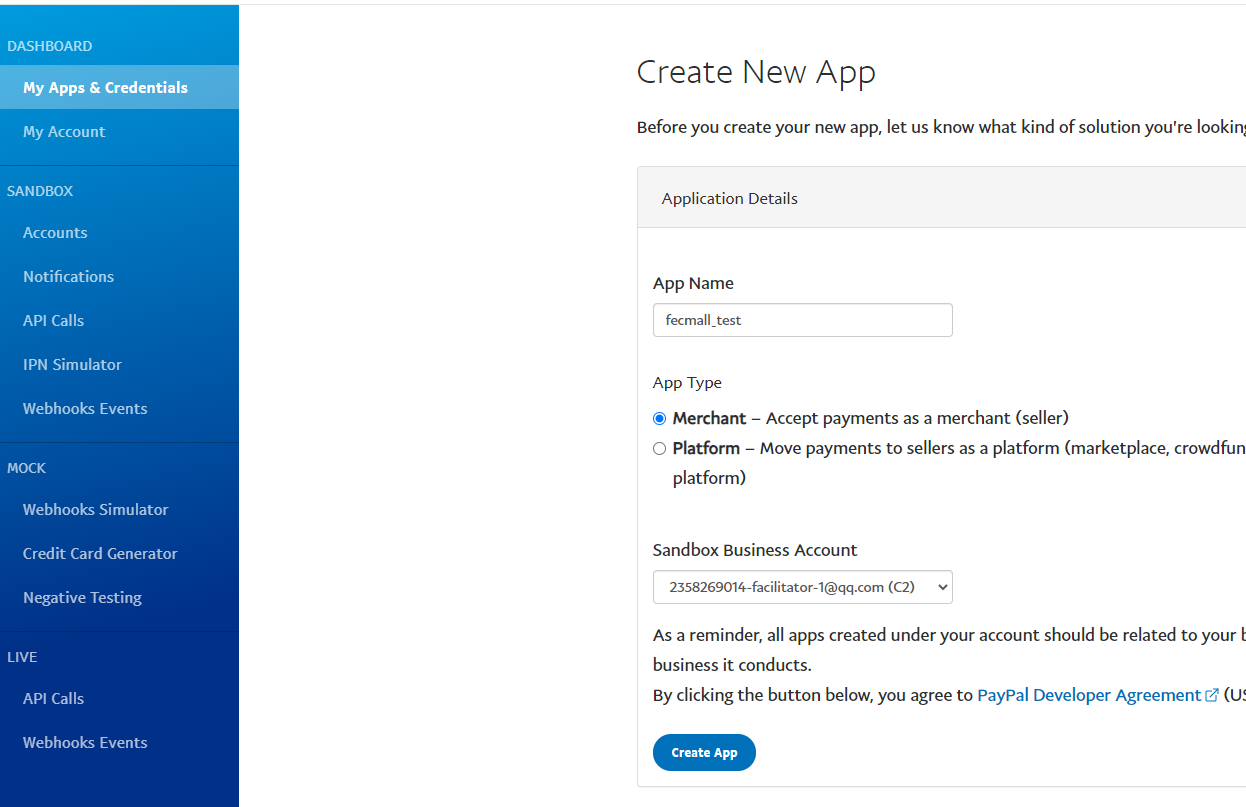This screenshot has height=807, width=1246.
Task: View Sandbox API Calls
Action: (53, 321)
